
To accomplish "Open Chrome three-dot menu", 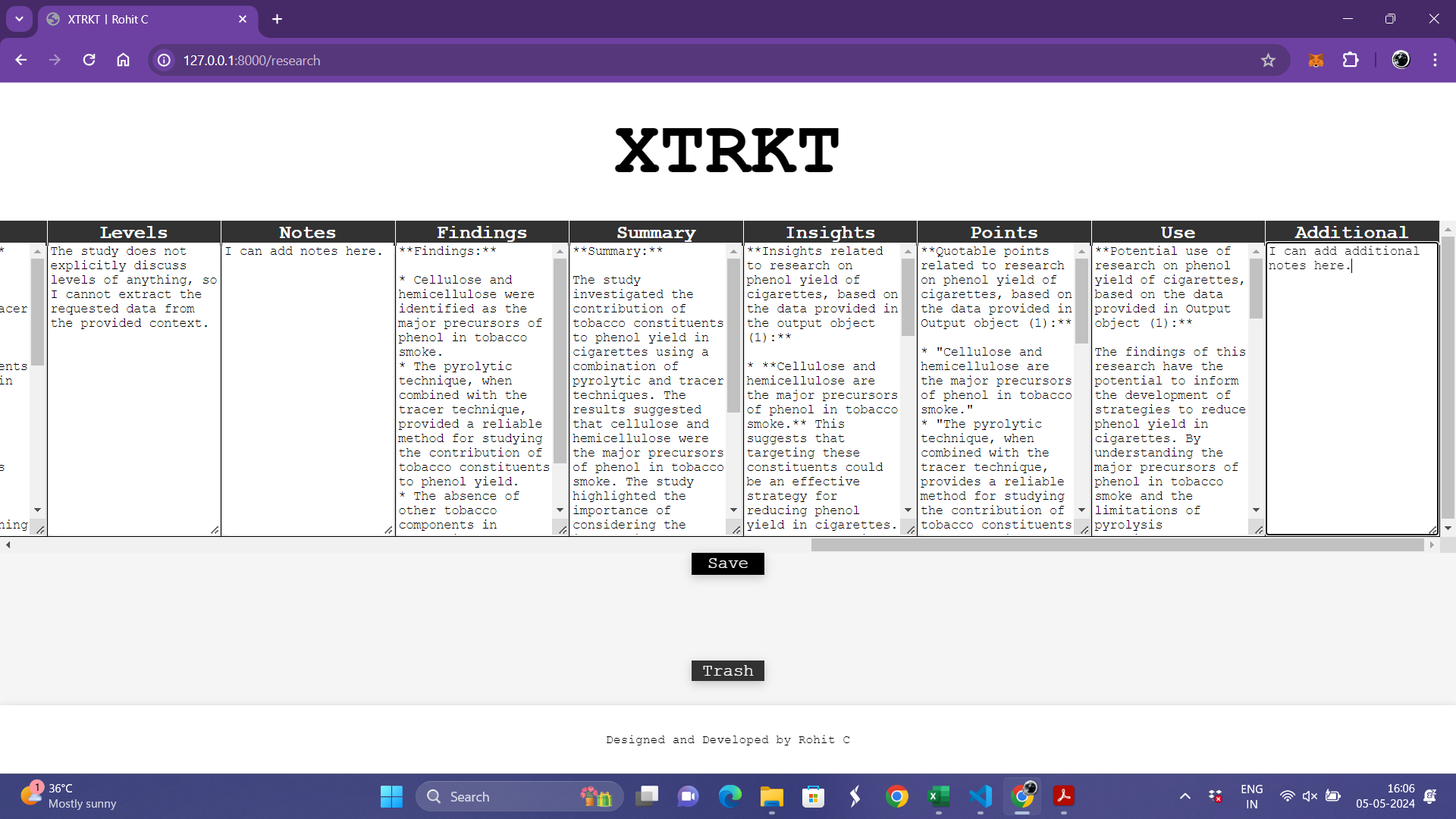I will tap(1435, 60).
